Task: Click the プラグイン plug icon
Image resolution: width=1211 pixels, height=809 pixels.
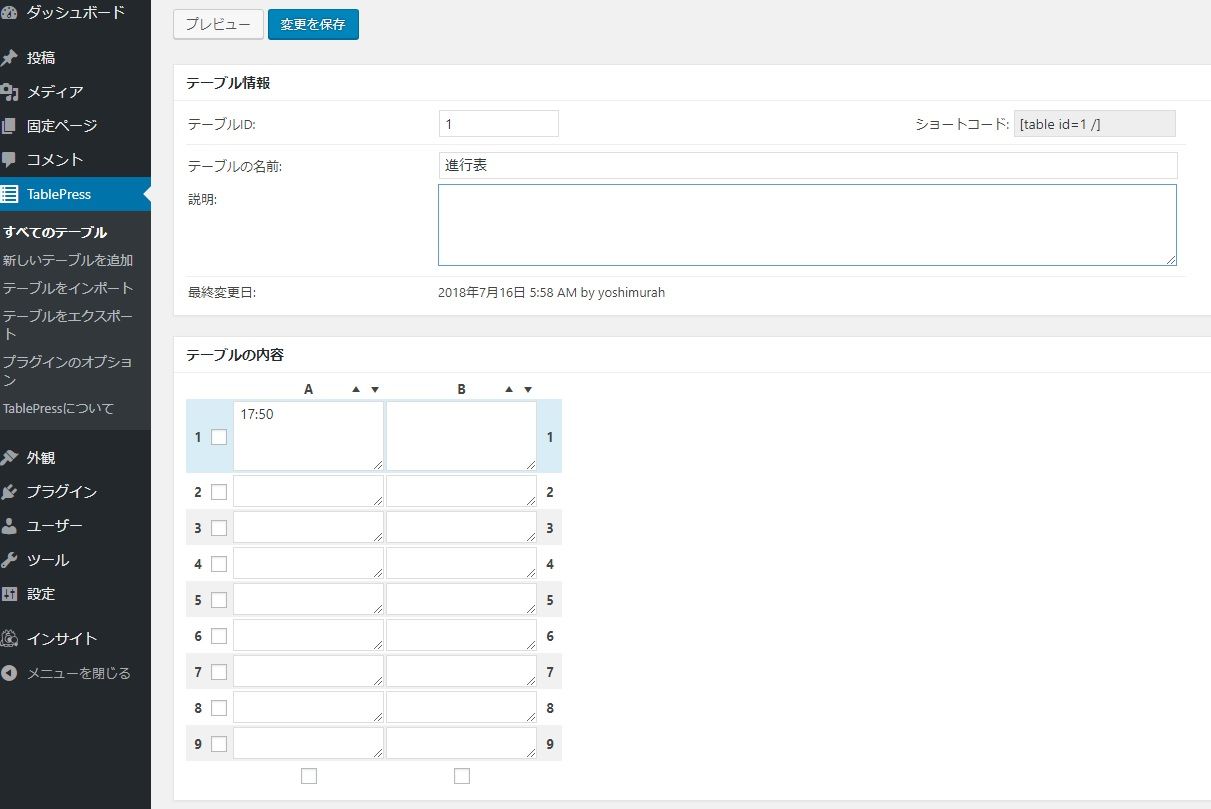Action: tap(10, 492)
